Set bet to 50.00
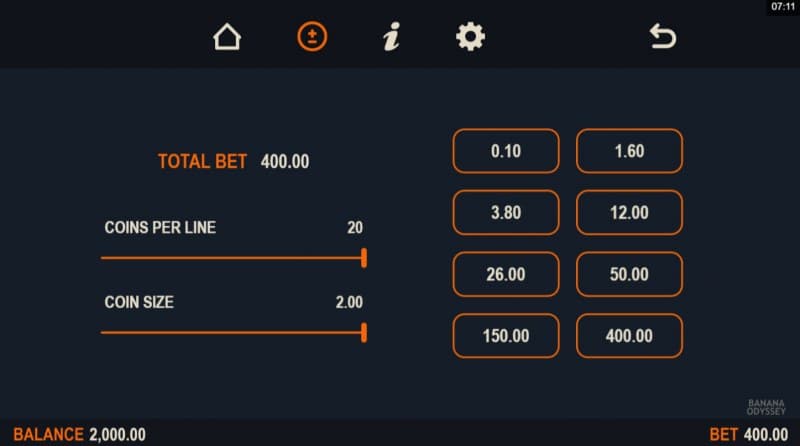 629,274
